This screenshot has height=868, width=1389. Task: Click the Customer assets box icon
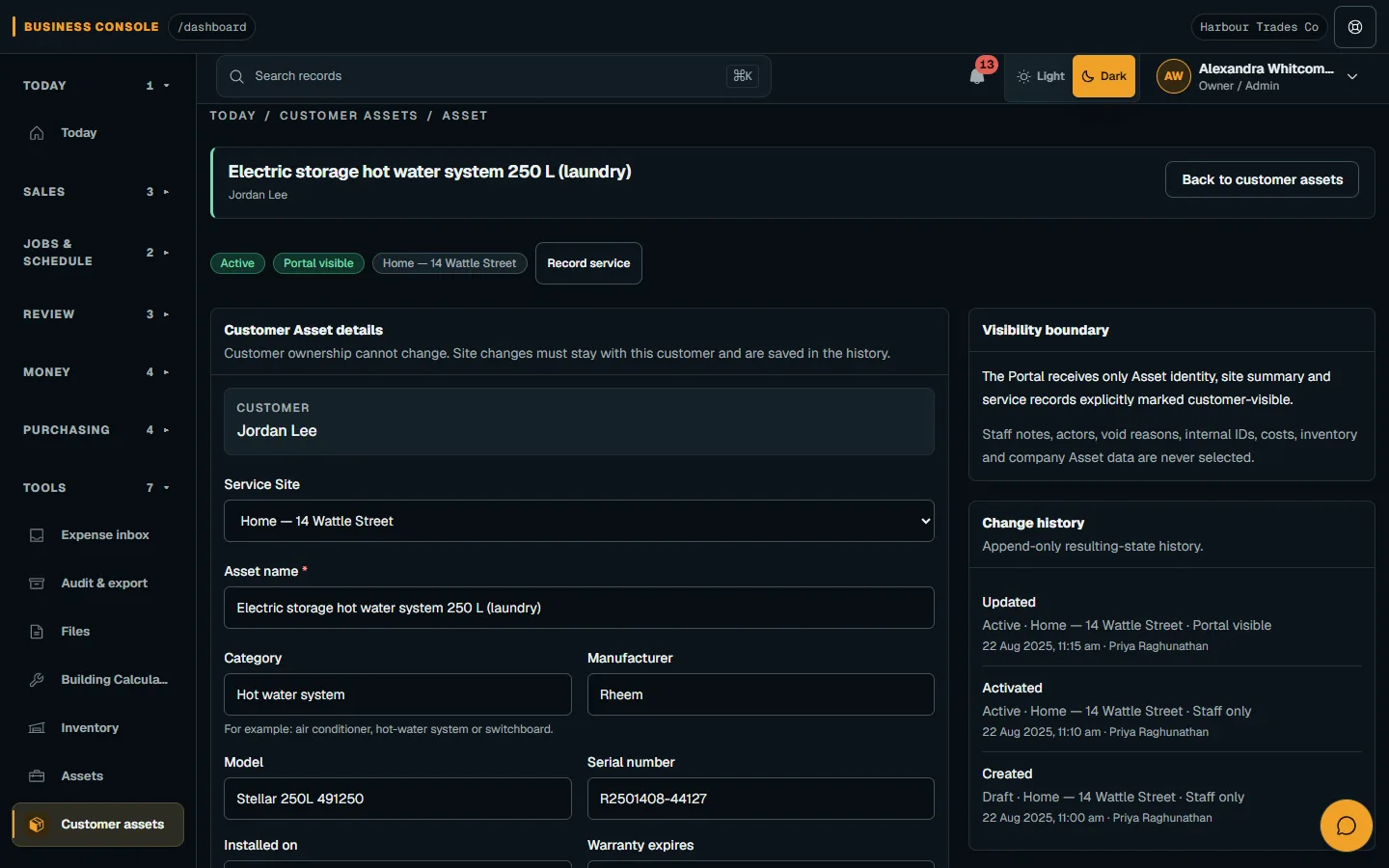tap(37, 825)
